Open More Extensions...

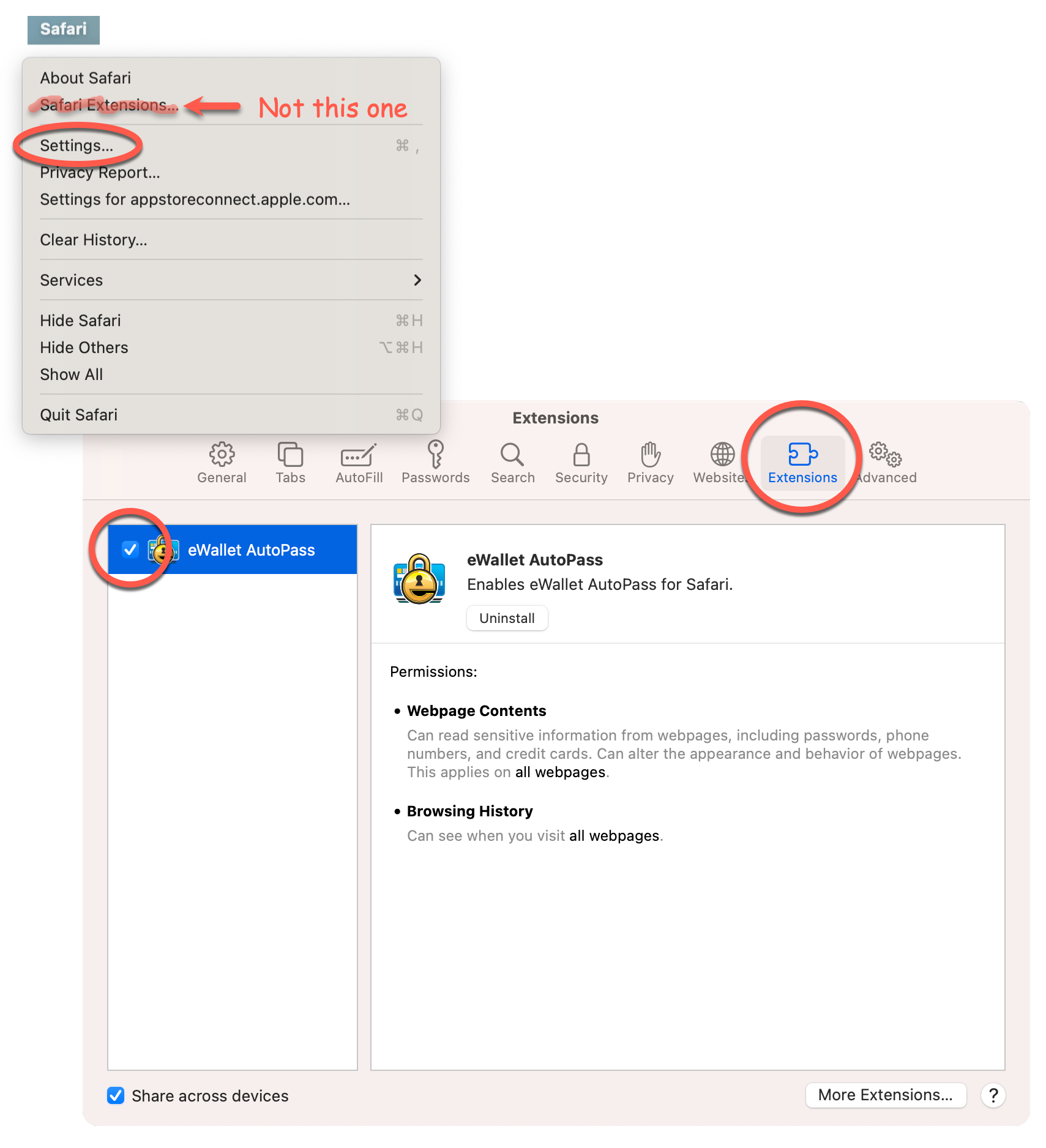pyautogui.click(x=886, y=1095)
